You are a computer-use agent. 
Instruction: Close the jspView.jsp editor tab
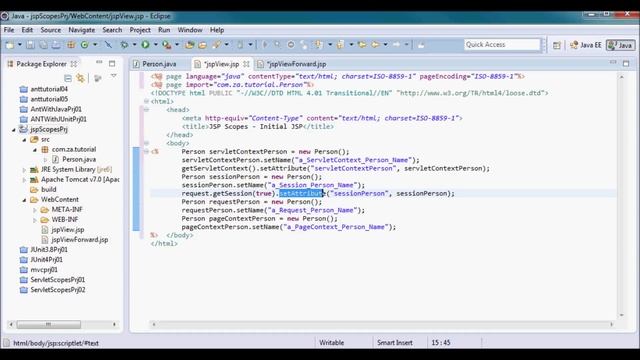pos(246,64)
